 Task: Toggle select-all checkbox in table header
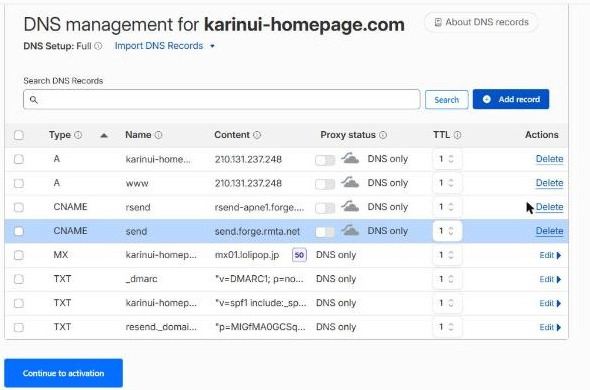click(x=18, y=135)
